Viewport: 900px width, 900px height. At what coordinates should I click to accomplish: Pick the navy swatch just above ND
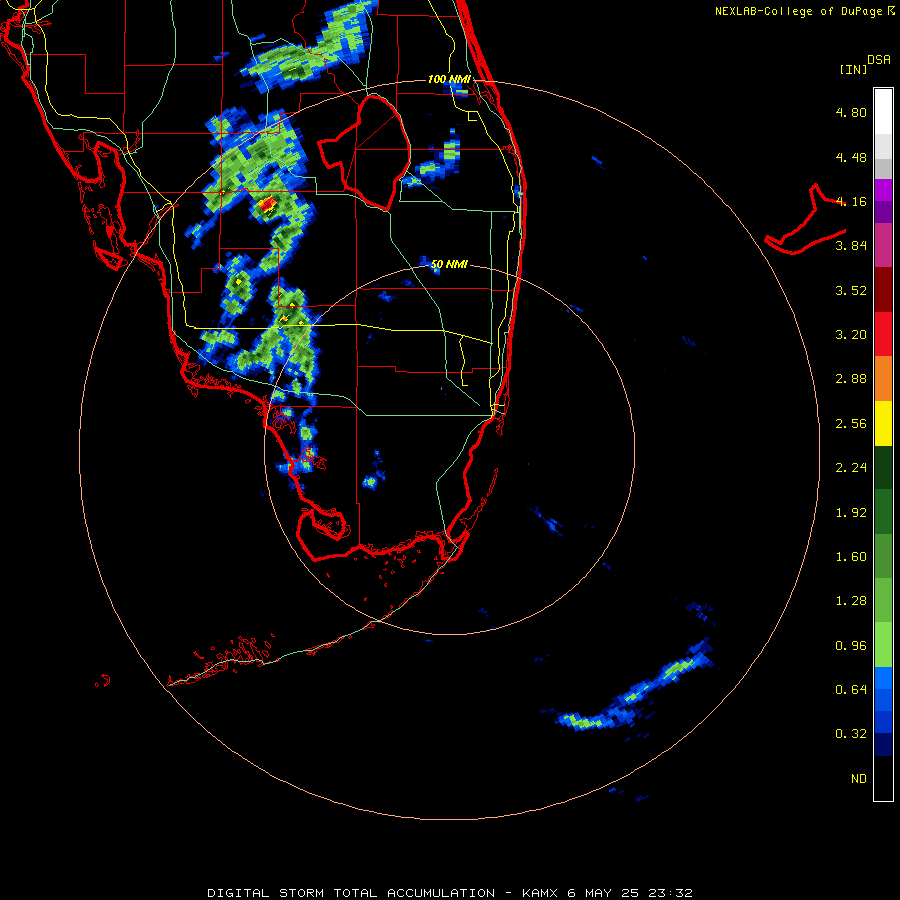pyautogui.click(x=883, y=744)
